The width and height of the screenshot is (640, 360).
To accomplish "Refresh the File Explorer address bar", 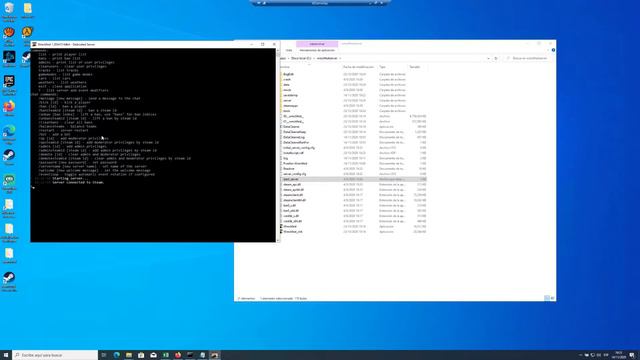I will tap(496, 58).
